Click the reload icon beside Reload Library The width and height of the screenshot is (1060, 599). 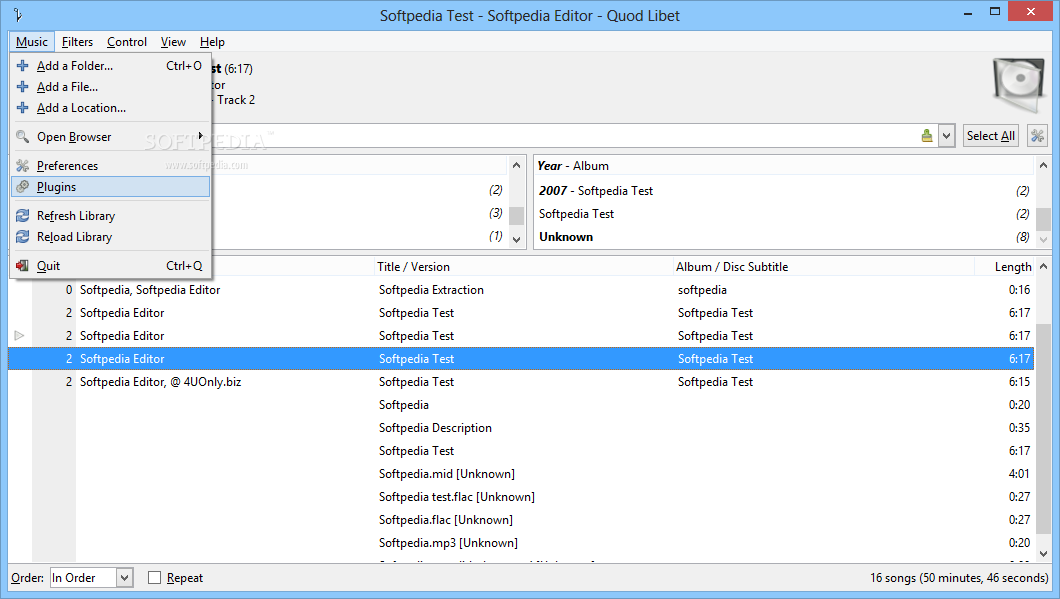coord(22,237)
